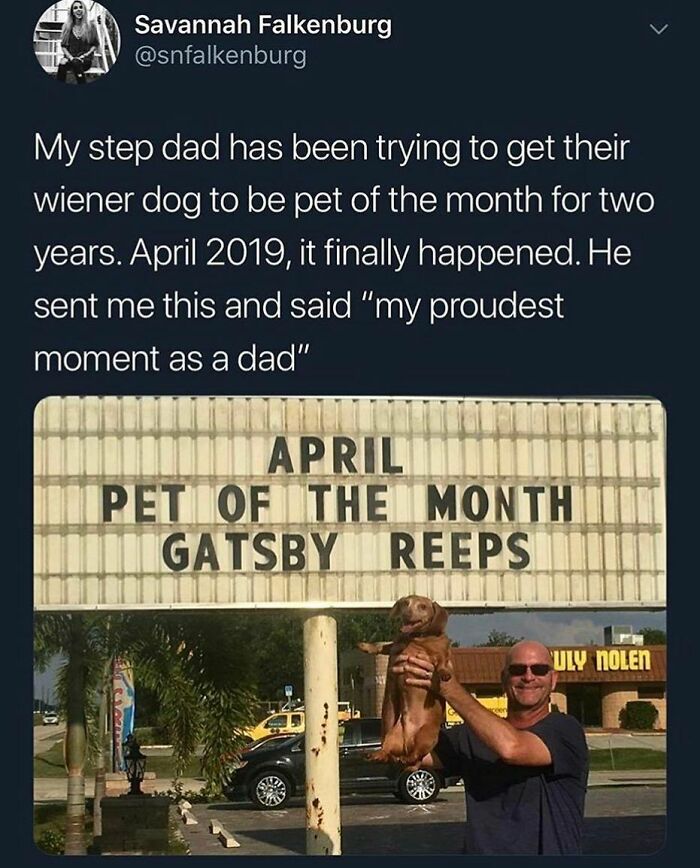The height and width of the screenshot is (868, 700).
Task: Open the @snfalkenburg handle link
Action: [220, 55]
